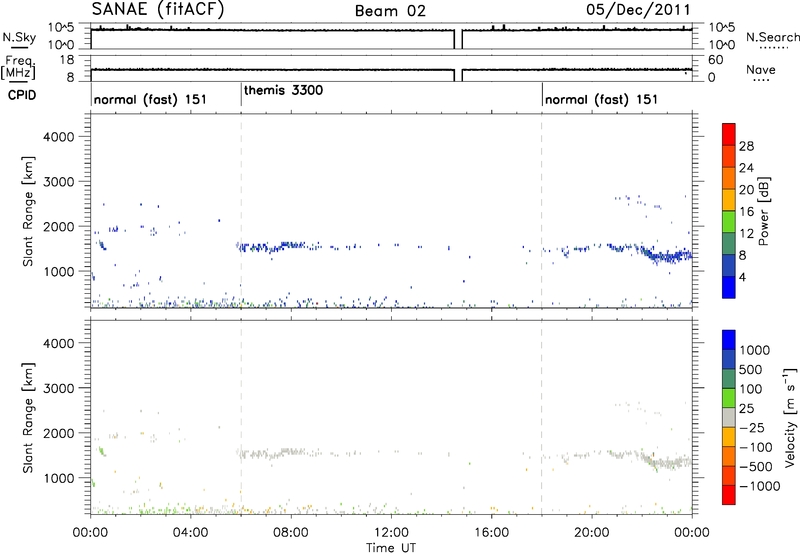The width and height of the screenshot is (800, 554).
Task: Select the orange 20–24 dB Power colorbar segment
Action: coord(729,178)
